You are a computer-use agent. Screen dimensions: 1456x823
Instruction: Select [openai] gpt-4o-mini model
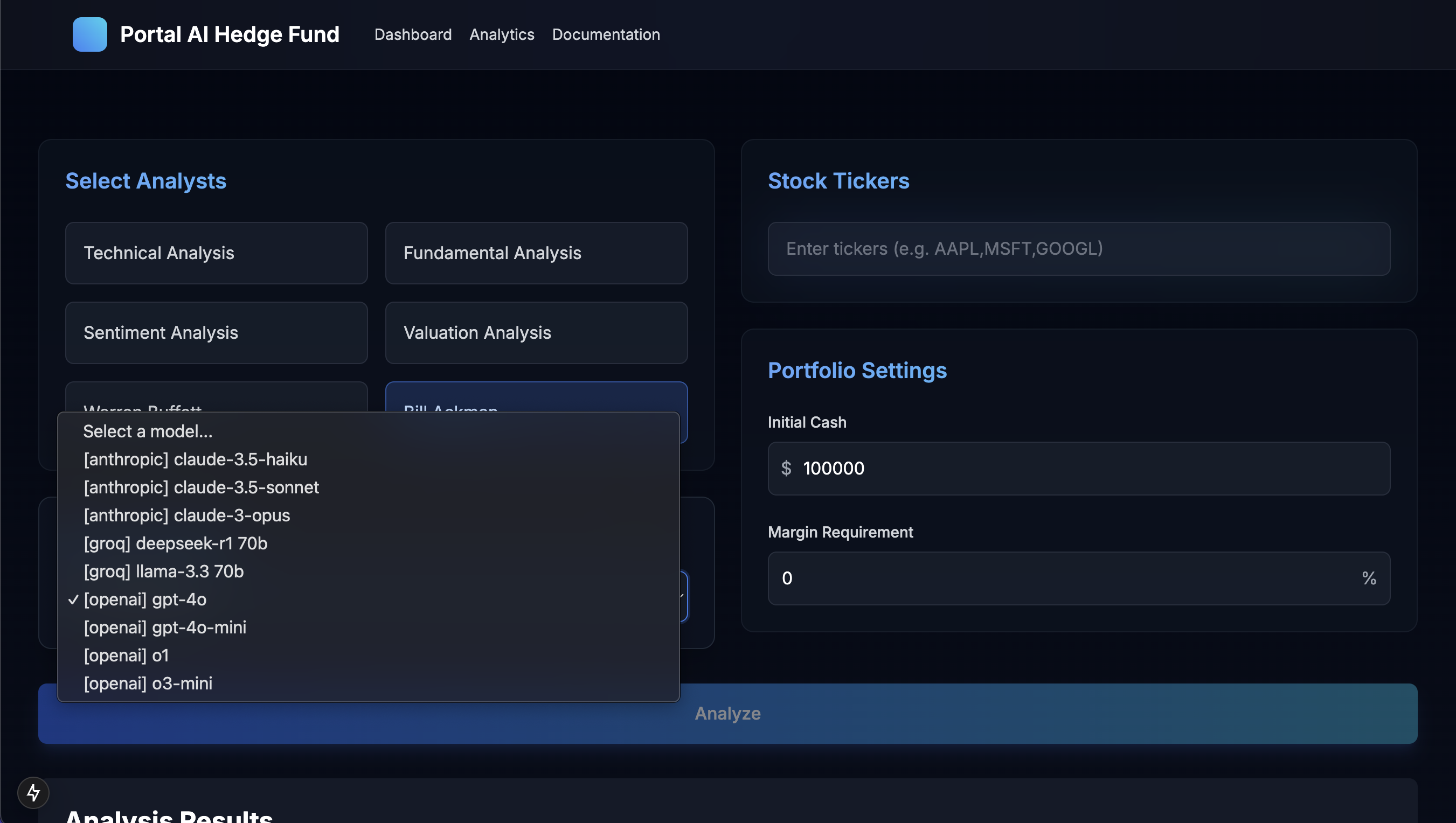[368, 627]
